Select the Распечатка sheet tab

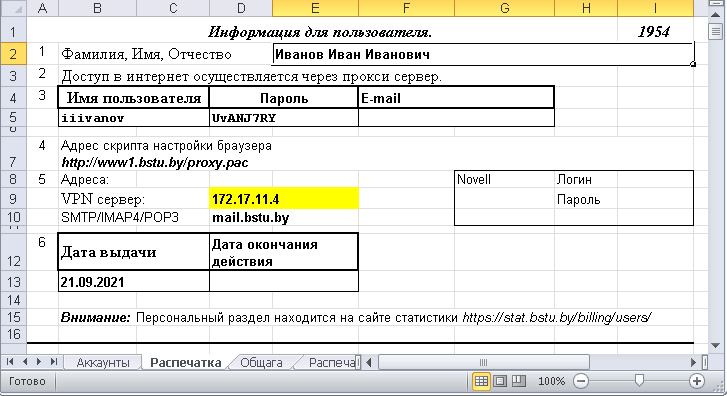point(185,363)
